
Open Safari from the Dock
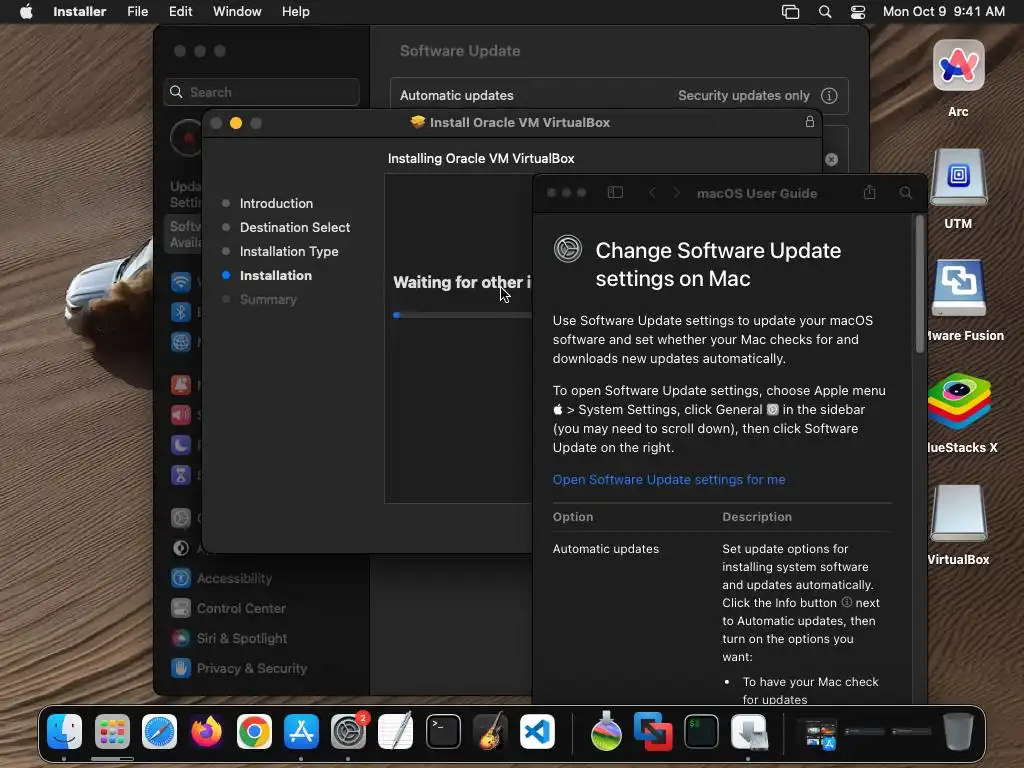click(x=159, y=731)
